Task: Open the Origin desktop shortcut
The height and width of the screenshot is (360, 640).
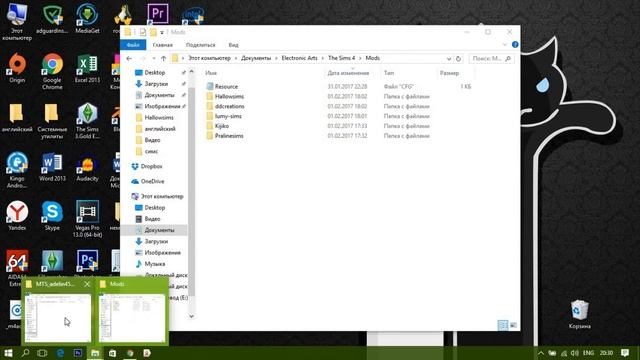Action: [17, 68]
